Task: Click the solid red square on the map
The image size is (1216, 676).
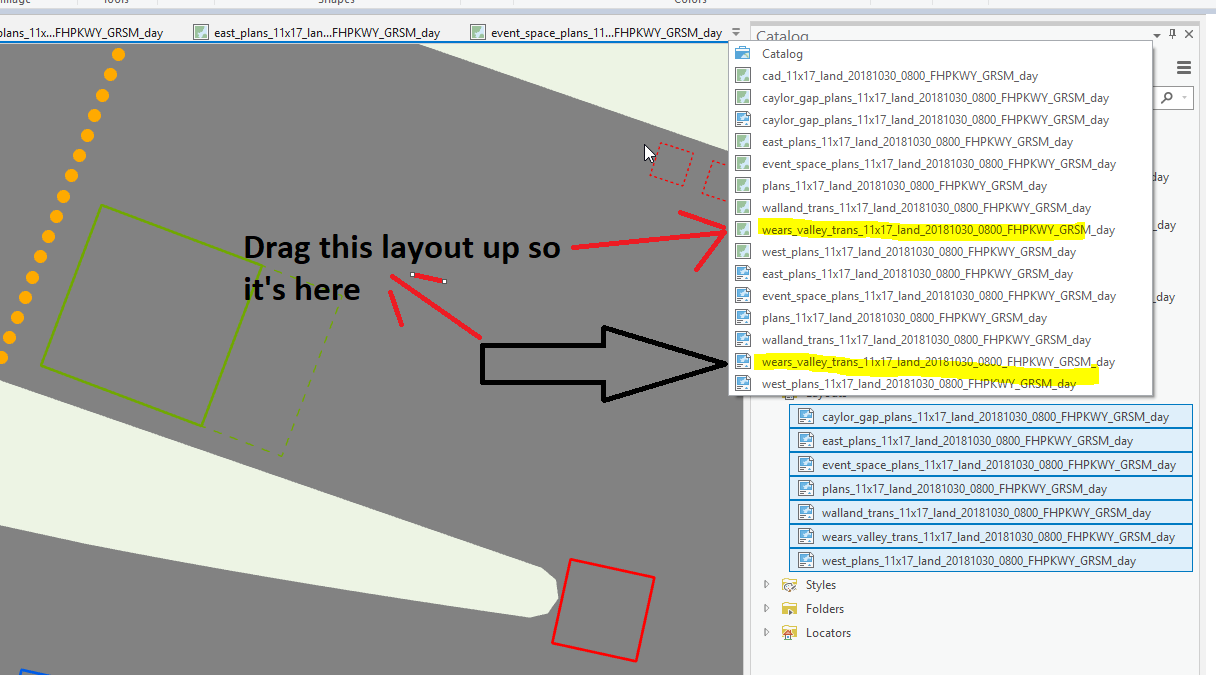Action: point(603,609)
